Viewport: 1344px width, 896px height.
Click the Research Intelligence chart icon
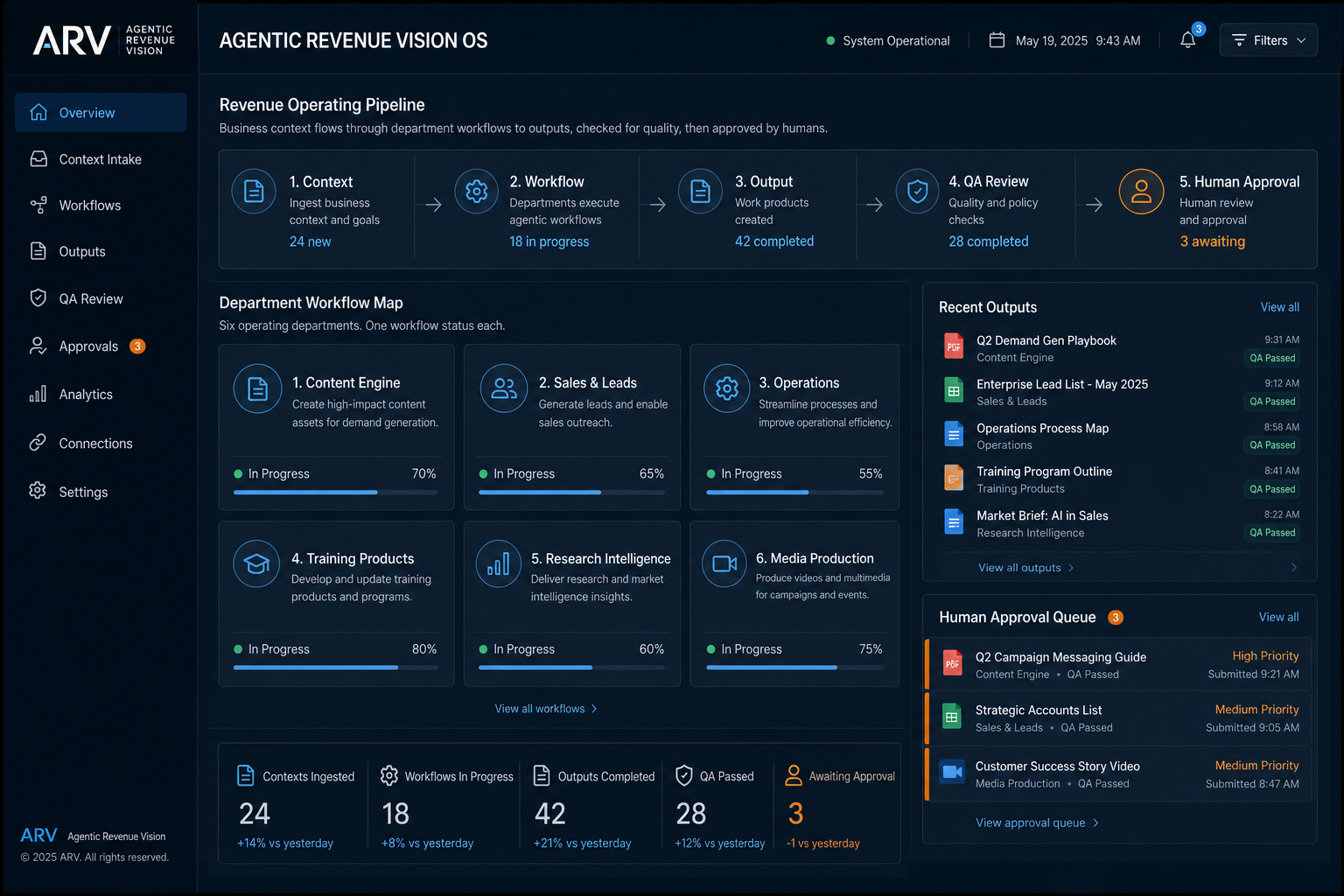(498, 564)
